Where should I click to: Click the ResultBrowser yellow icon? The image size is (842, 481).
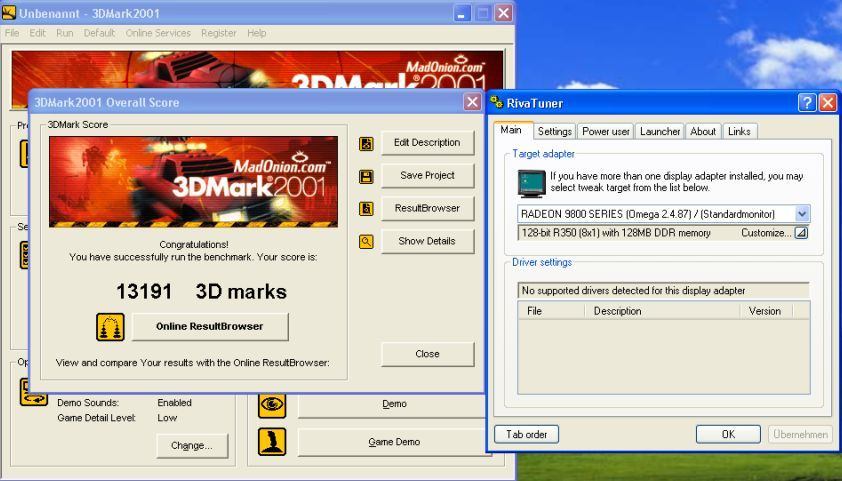366,209
